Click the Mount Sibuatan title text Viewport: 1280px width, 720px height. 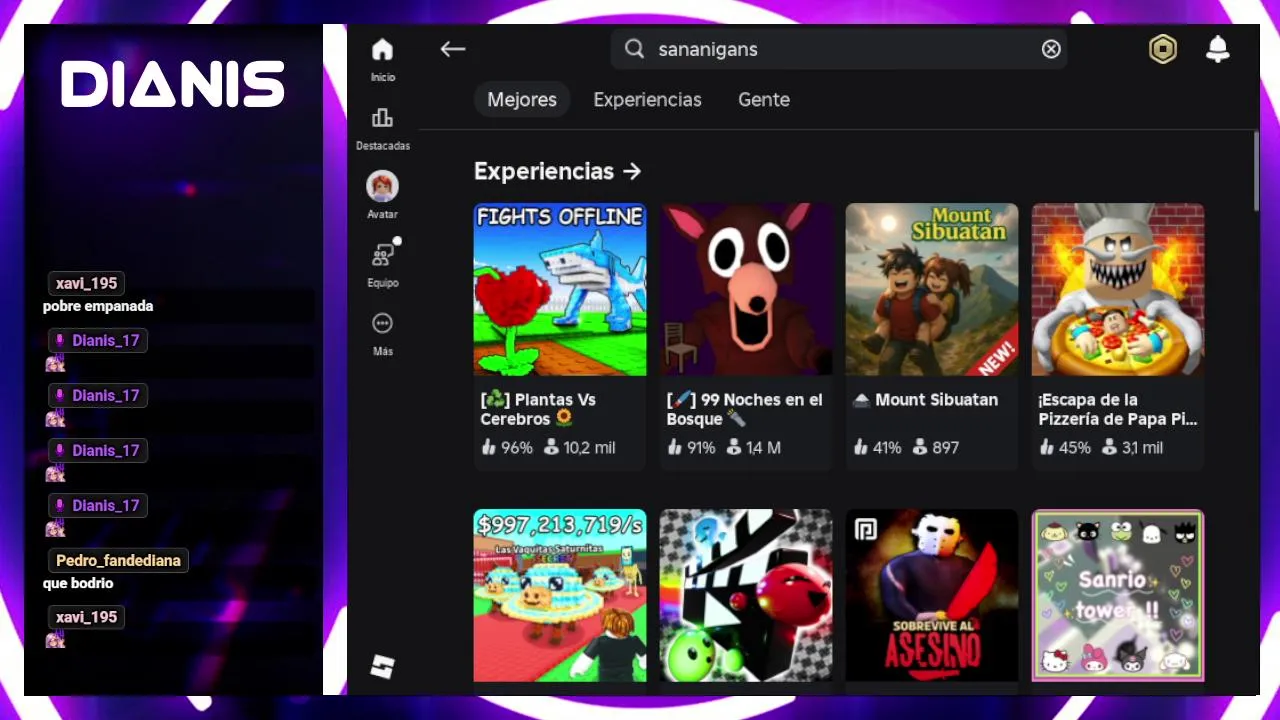[925, 399]
